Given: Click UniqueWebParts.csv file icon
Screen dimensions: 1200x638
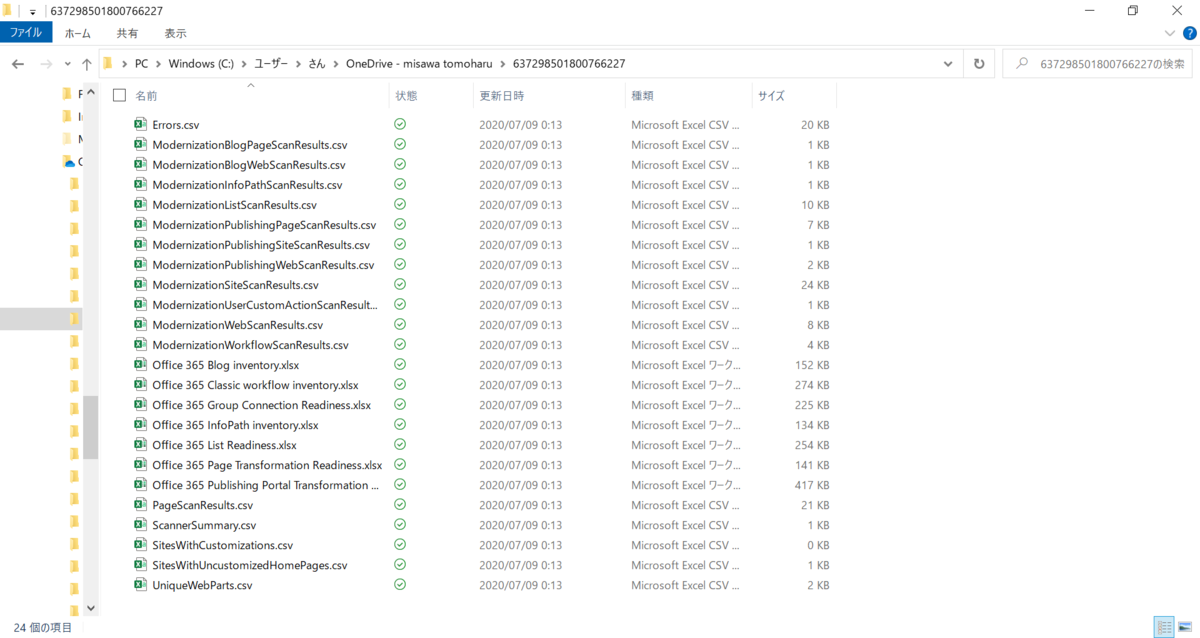Looking at the screenshot, I should (x=140, y=585).
